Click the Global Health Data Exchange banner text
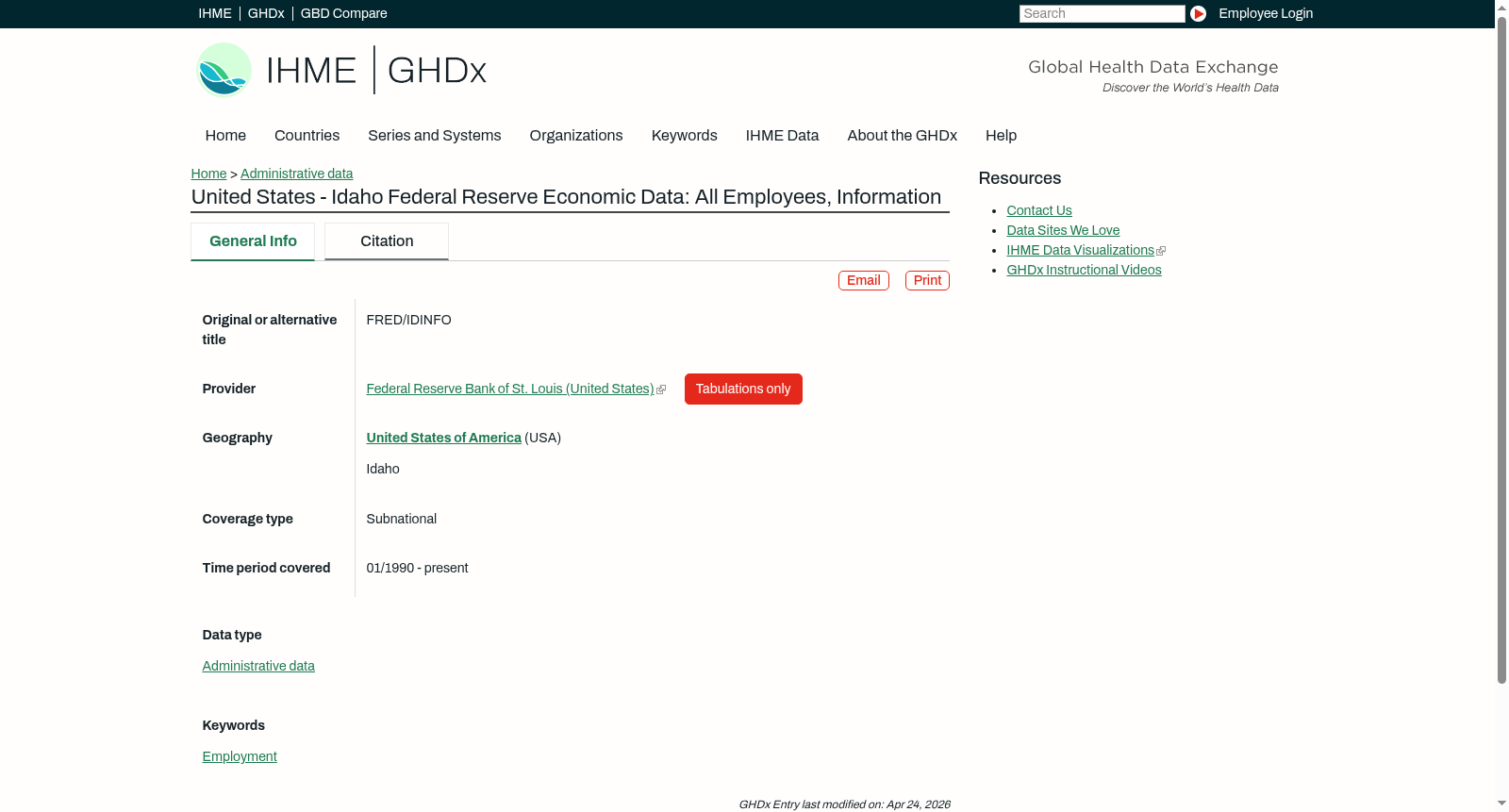 tap(1153, 67)
